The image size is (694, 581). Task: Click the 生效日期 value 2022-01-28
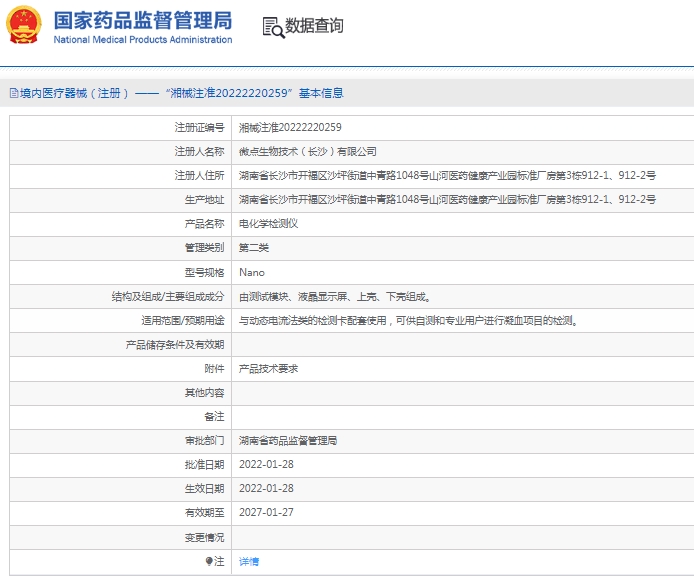[x=266, y=488]
